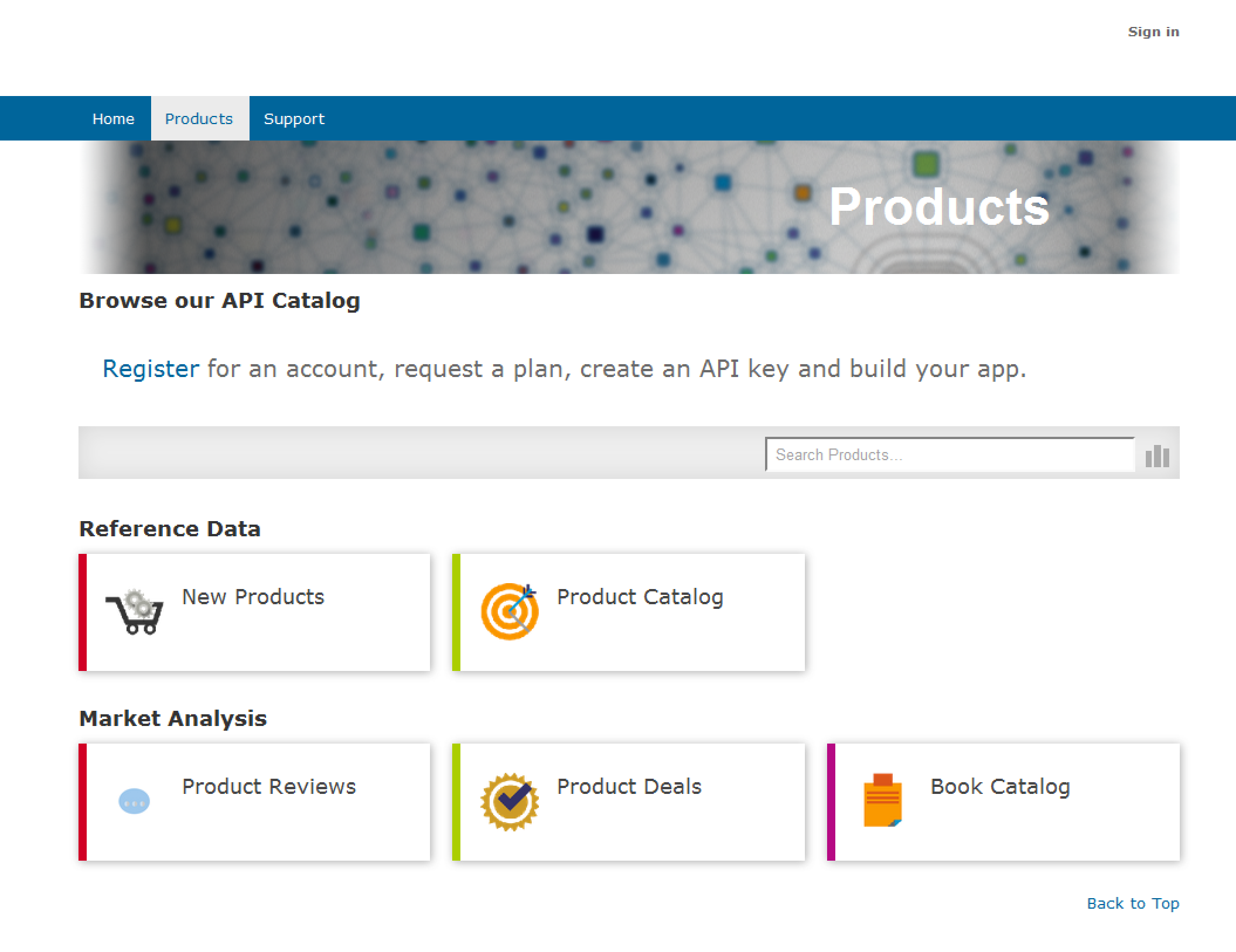Go to the Support tab
This screenshot has height=952, width=1236.
(294, 119)
